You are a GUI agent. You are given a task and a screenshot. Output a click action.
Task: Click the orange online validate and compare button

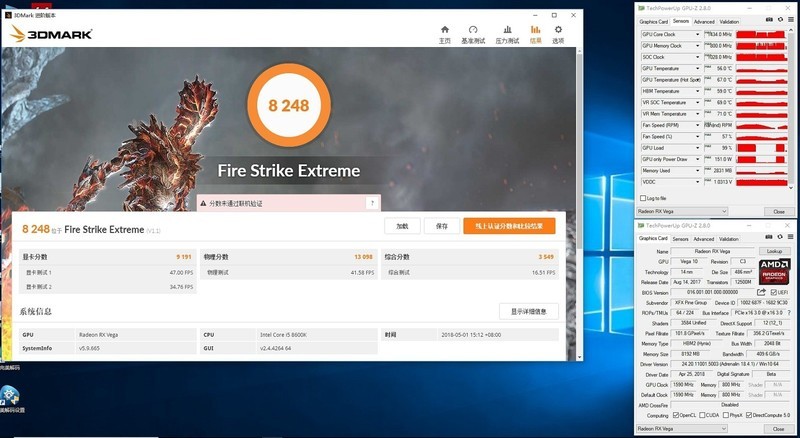pos(509,226)
